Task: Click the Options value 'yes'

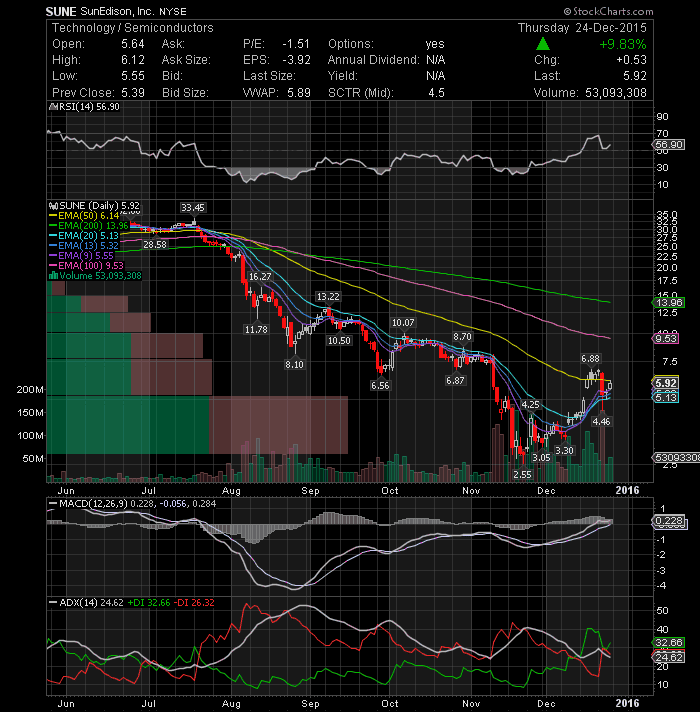Action: (435, 44)
